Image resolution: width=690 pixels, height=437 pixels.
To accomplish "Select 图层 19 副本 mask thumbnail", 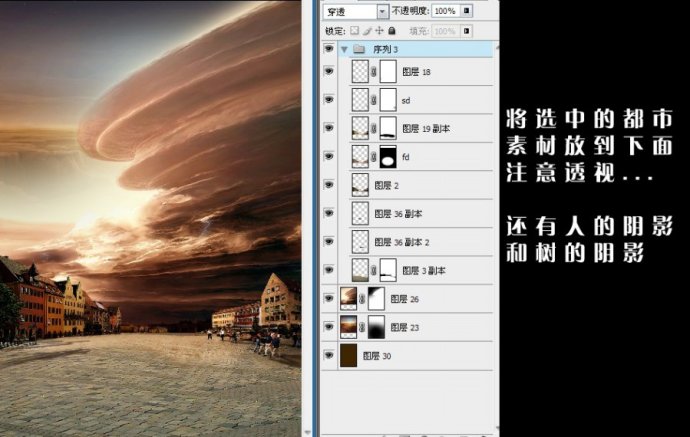I will (388, 128).
